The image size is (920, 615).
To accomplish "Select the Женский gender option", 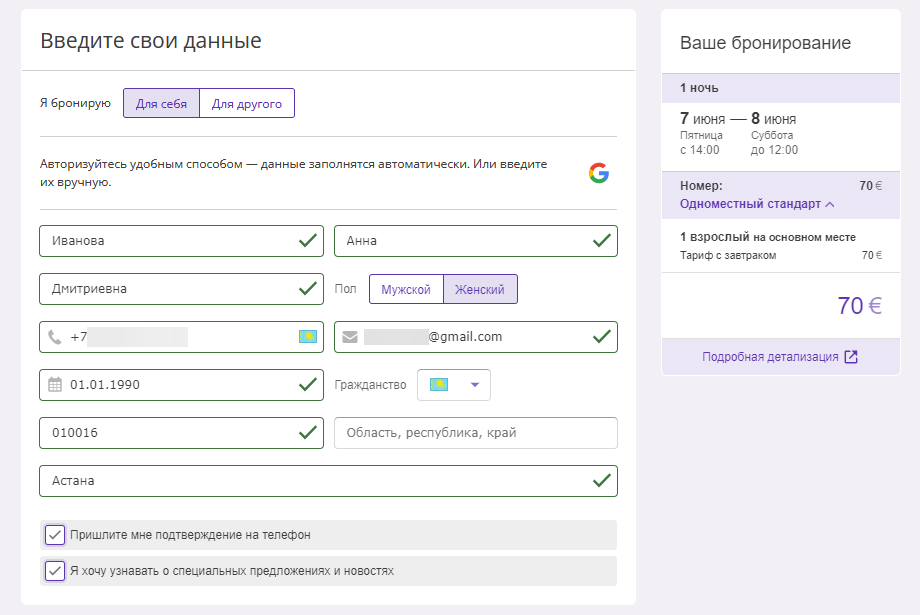I will click(x=480, y=289).
